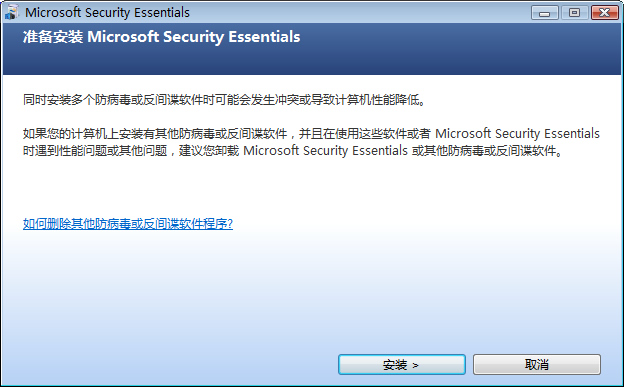Click the 安装 > install button

click(402, 364)
